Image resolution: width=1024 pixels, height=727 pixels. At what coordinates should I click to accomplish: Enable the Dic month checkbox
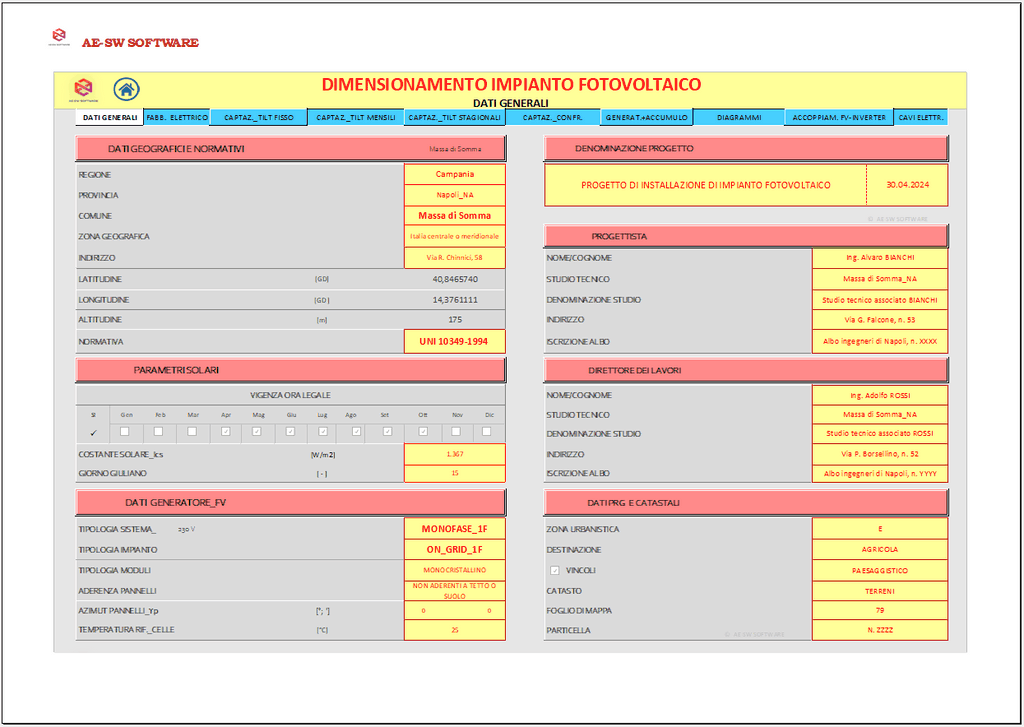point(487,431)
